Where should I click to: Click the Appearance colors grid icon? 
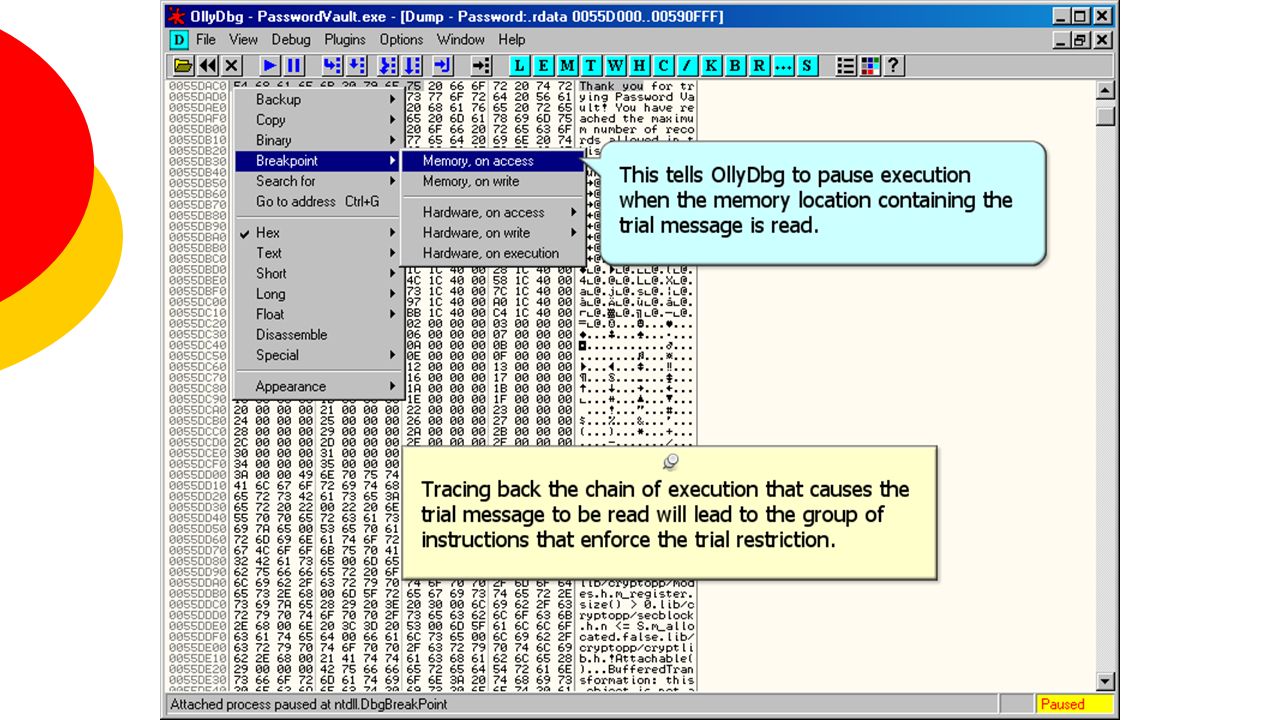871,66
